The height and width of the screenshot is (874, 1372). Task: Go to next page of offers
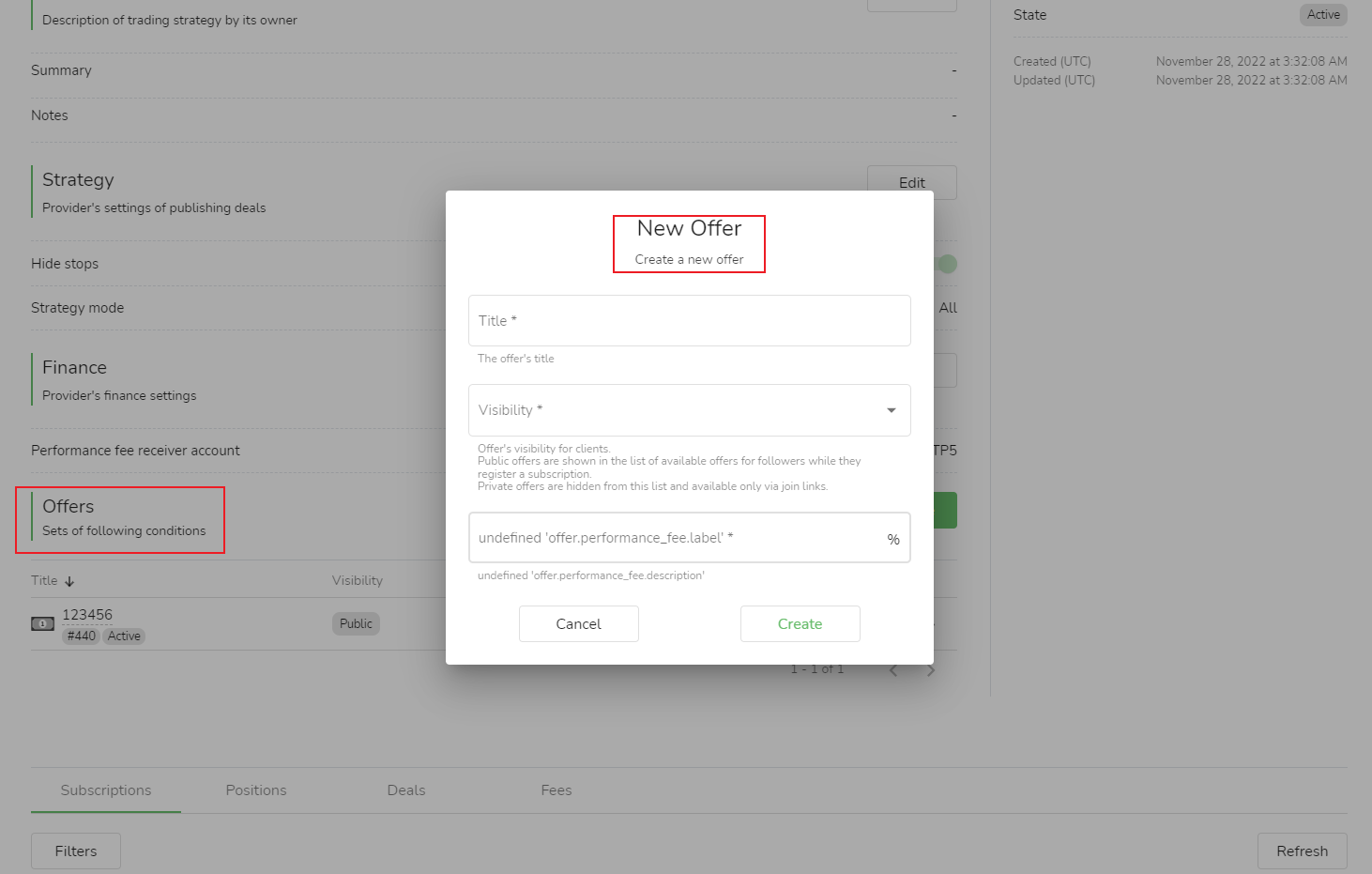coord(931,670)
